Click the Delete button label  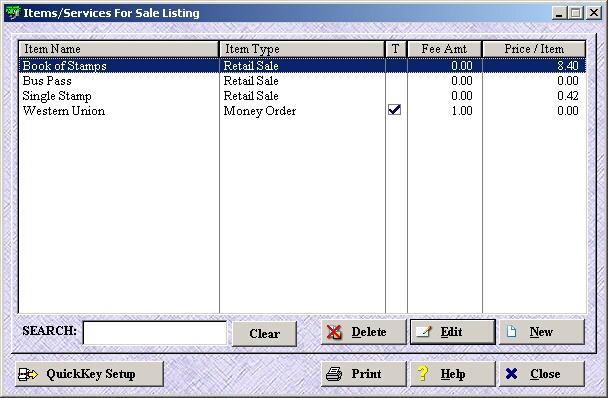(x=369, y=332)
